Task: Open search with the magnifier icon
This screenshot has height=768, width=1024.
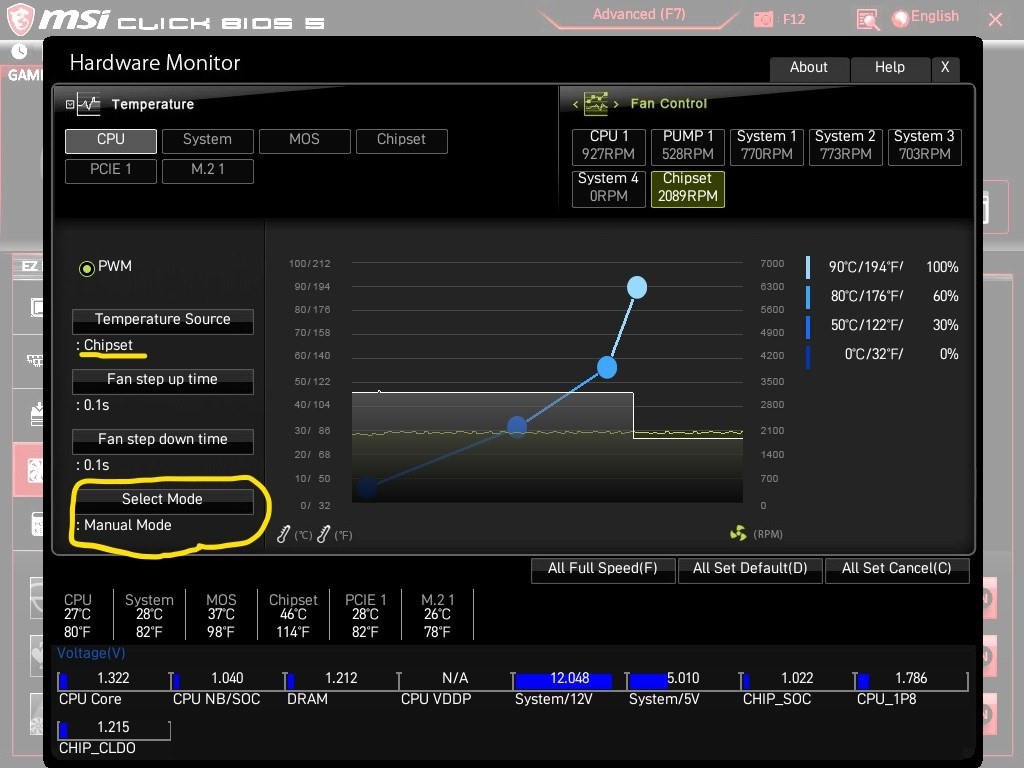Action: (x=868, y=19)
